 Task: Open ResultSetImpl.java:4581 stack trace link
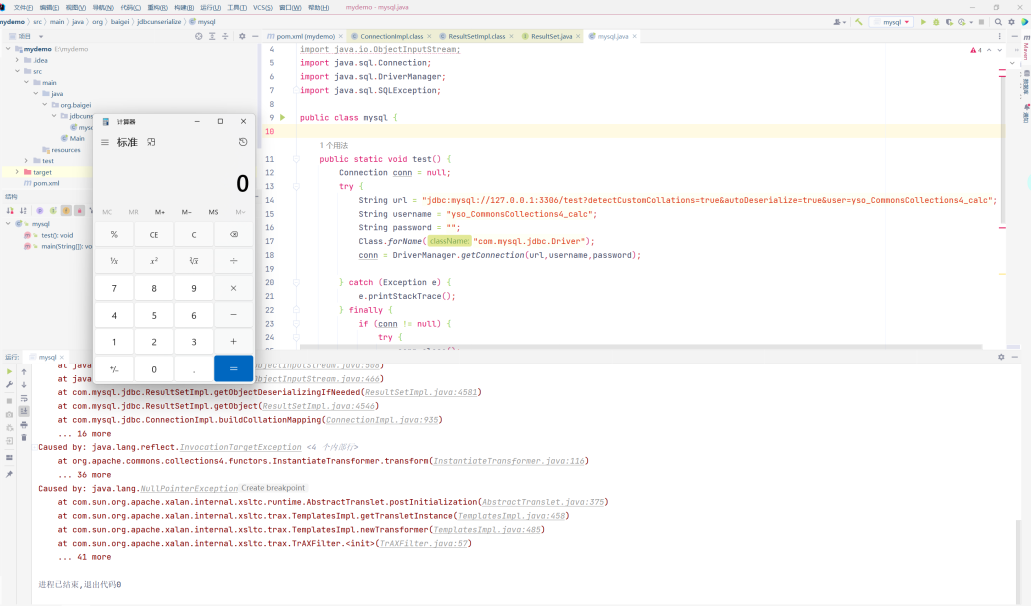[421, 392]
